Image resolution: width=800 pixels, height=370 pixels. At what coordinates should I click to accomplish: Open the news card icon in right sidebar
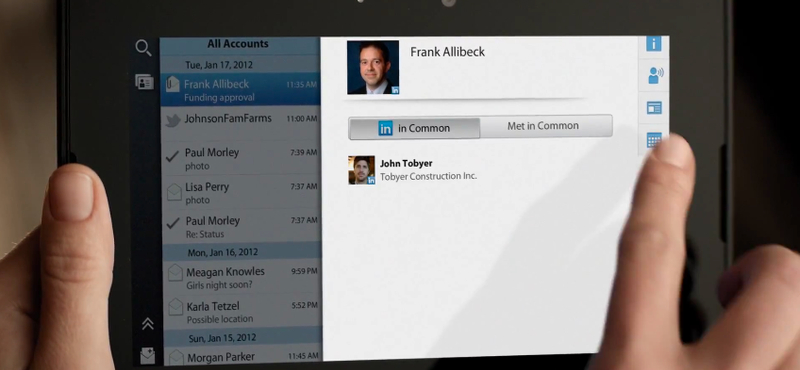point(654,108)
